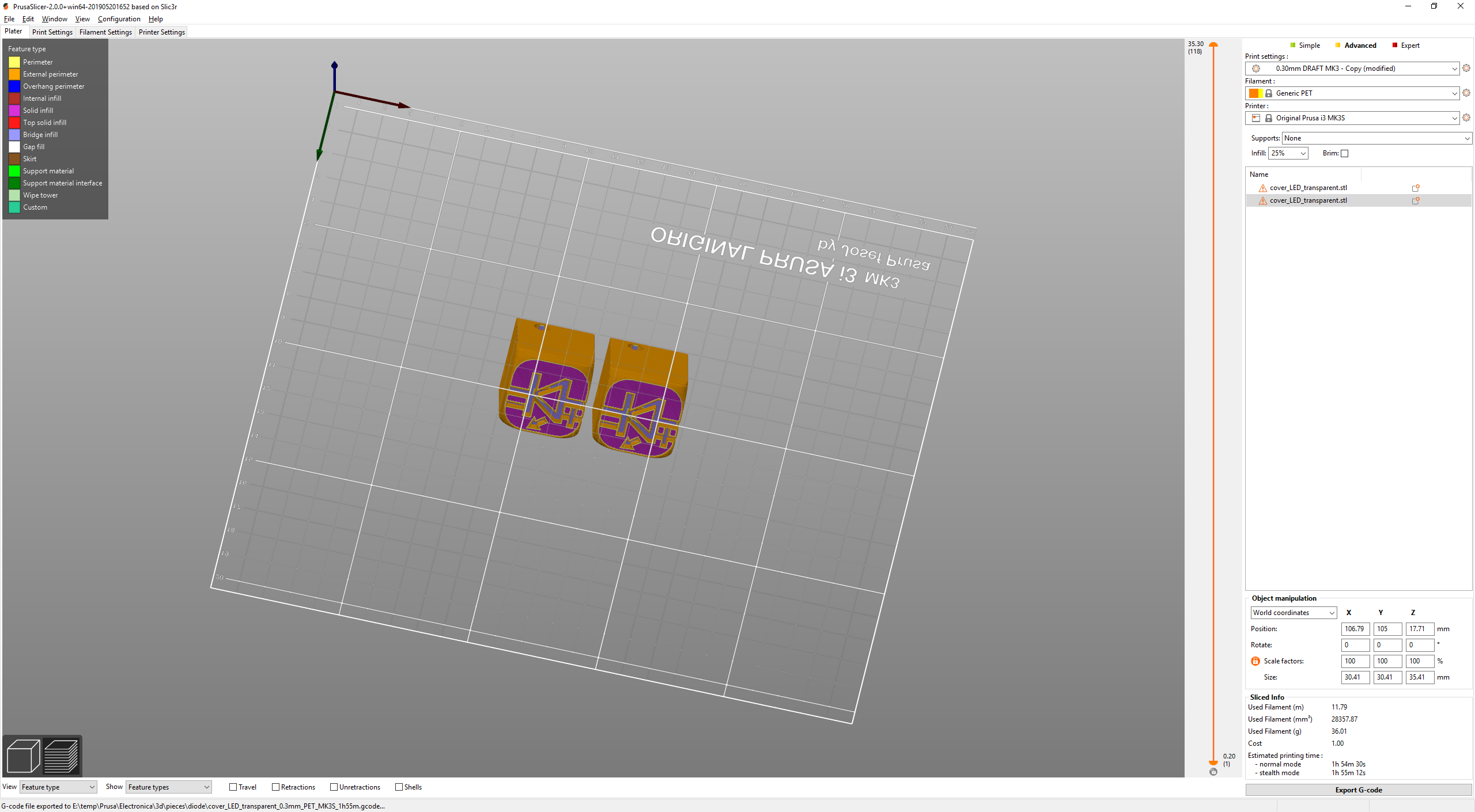Click the PrusaSlicer logo in the title bar
The width and height of the screenshot is (1475, 812).
(6, 6)
